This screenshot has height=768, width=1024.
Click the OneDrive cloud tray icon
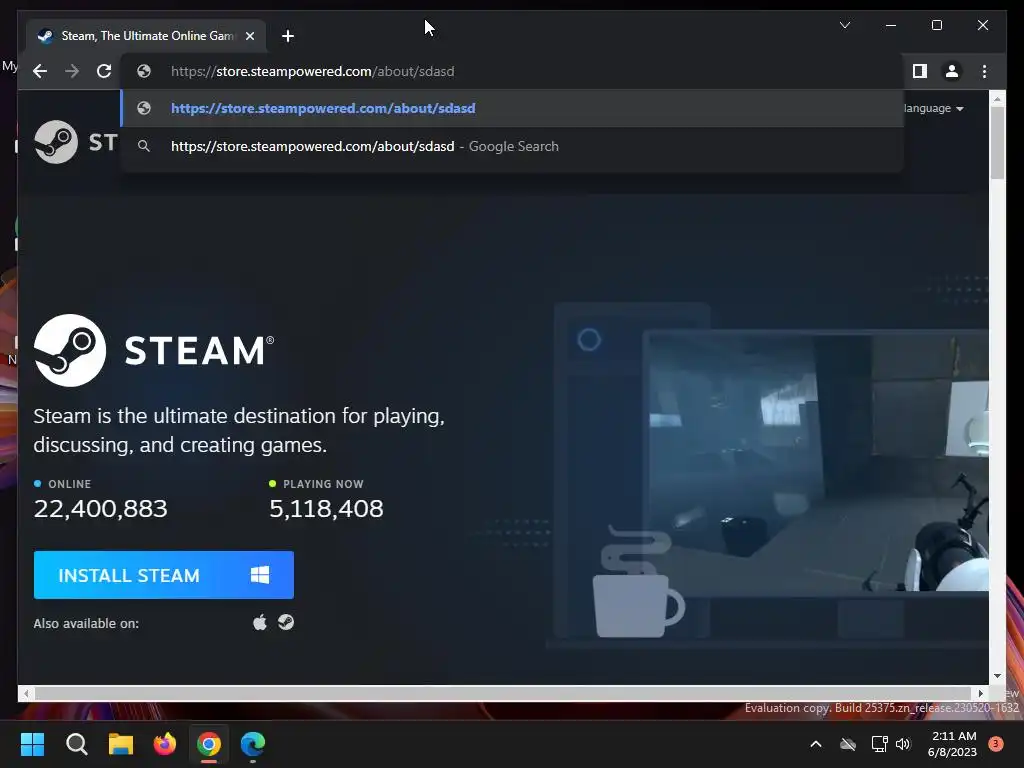pyautogui.click(x=848, y=744)
